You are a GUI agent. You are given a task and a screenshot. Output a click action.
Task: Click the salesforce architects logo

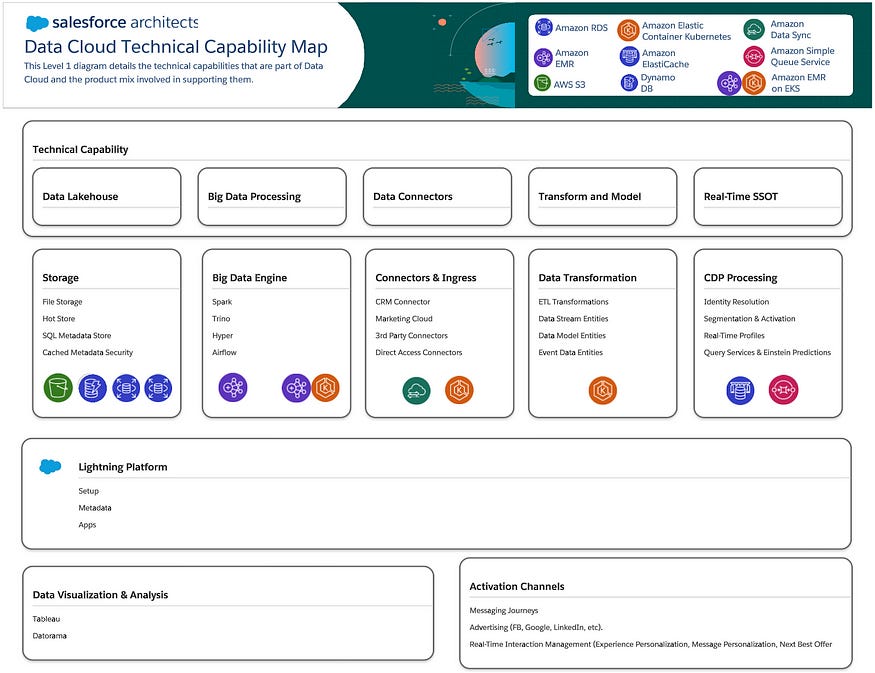107,22
